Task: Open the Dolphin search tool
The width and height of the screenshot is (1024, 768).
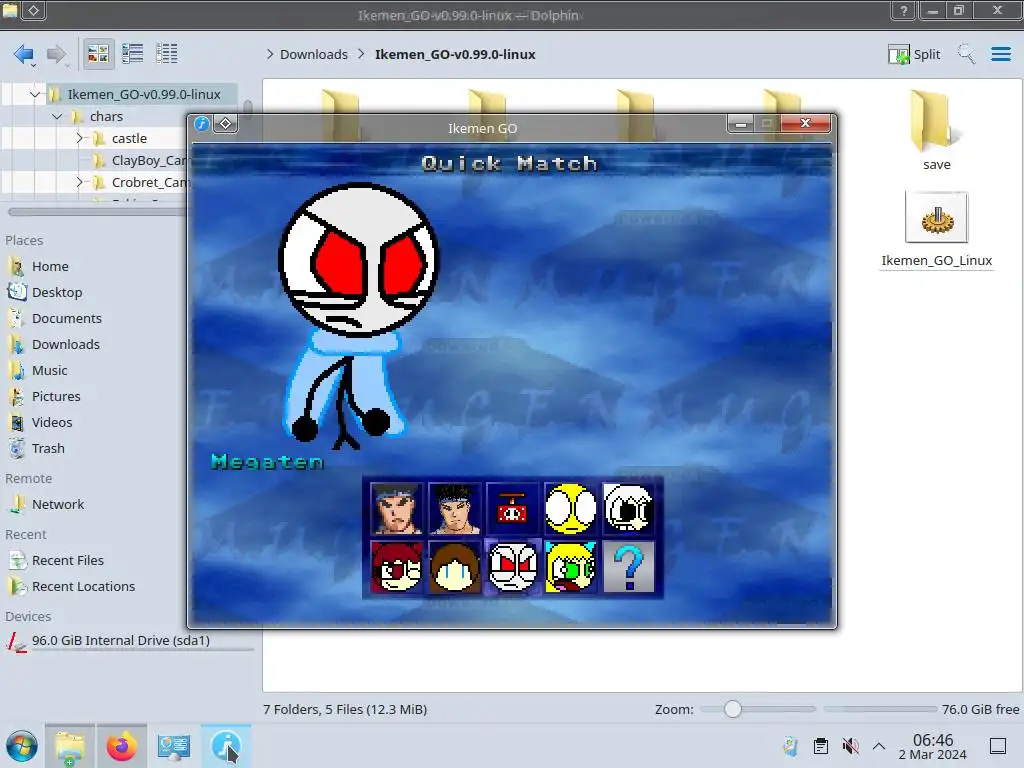Action: point(966,54)
